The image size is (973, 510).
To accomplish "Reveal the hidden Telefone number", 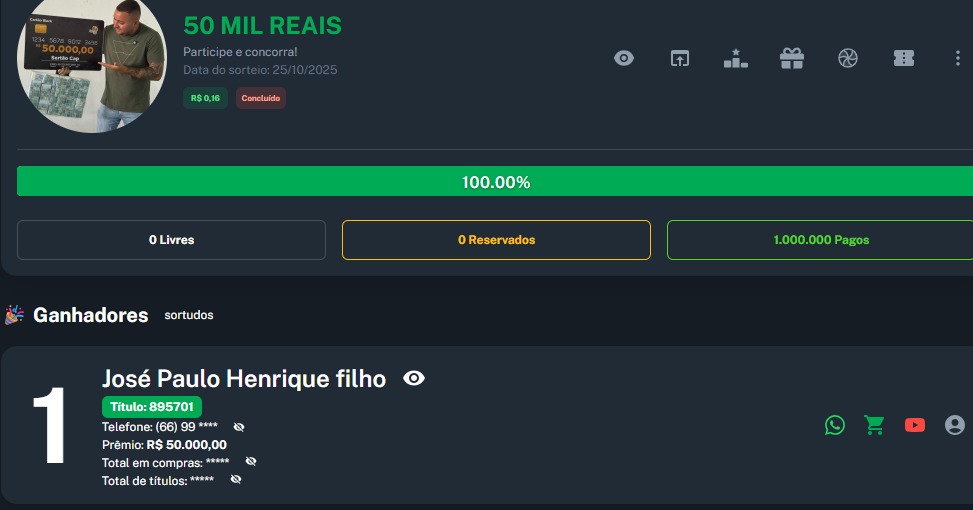I will click(239, 427).
